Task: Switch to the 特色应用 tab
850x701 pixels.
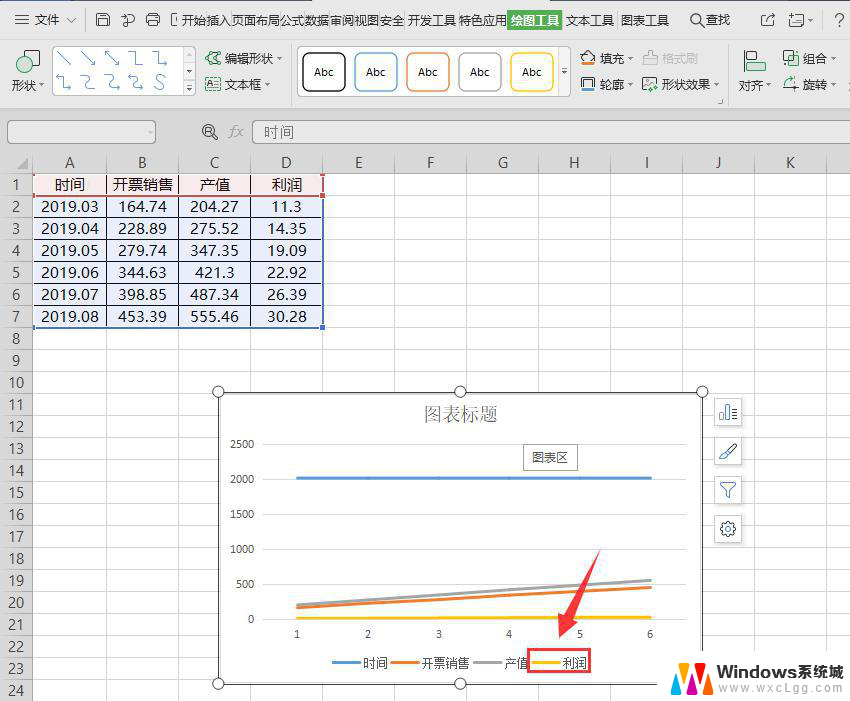Action: tap(482, 21)
